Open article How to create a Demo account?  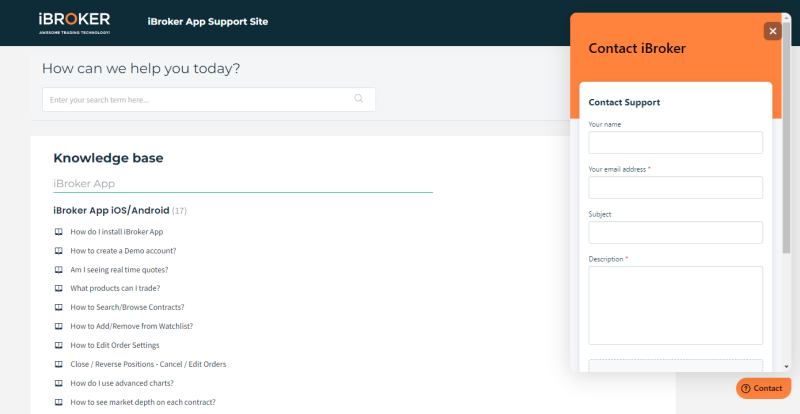(x=123, y=251)
